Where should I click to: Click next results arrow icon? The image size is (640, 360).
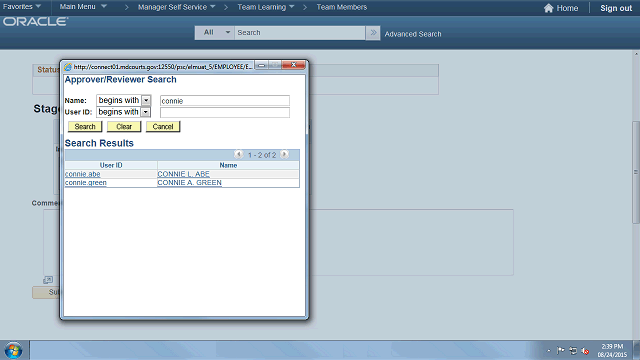pos(284,155)
